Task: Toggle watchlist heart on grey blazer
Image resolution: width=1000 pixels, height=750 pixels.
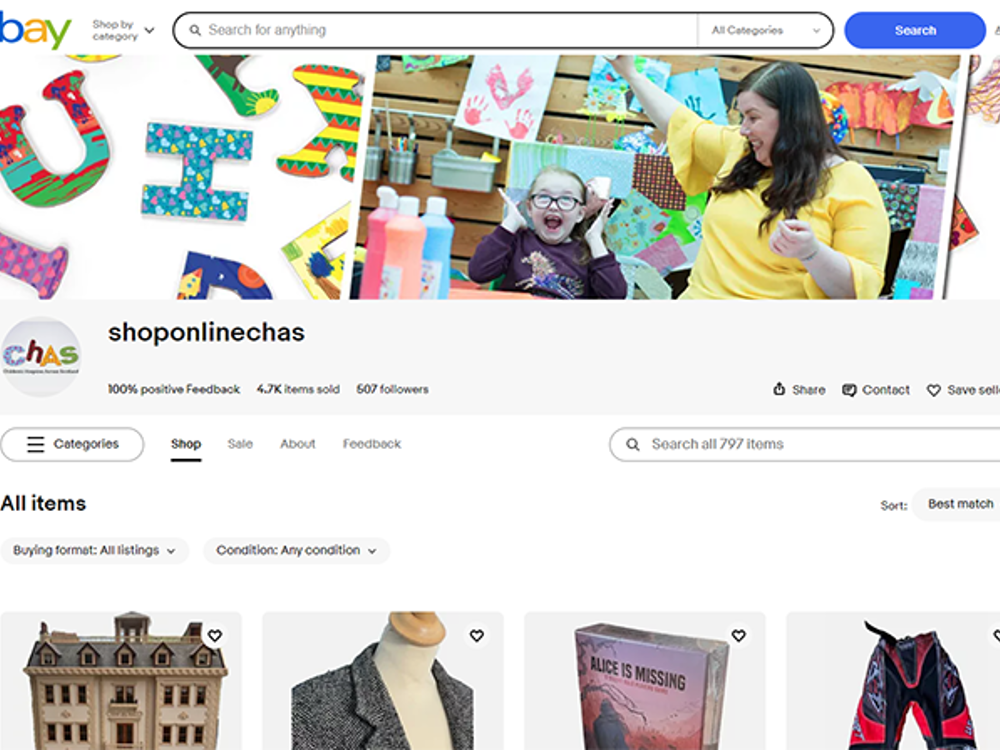Action: click(476, 636)
